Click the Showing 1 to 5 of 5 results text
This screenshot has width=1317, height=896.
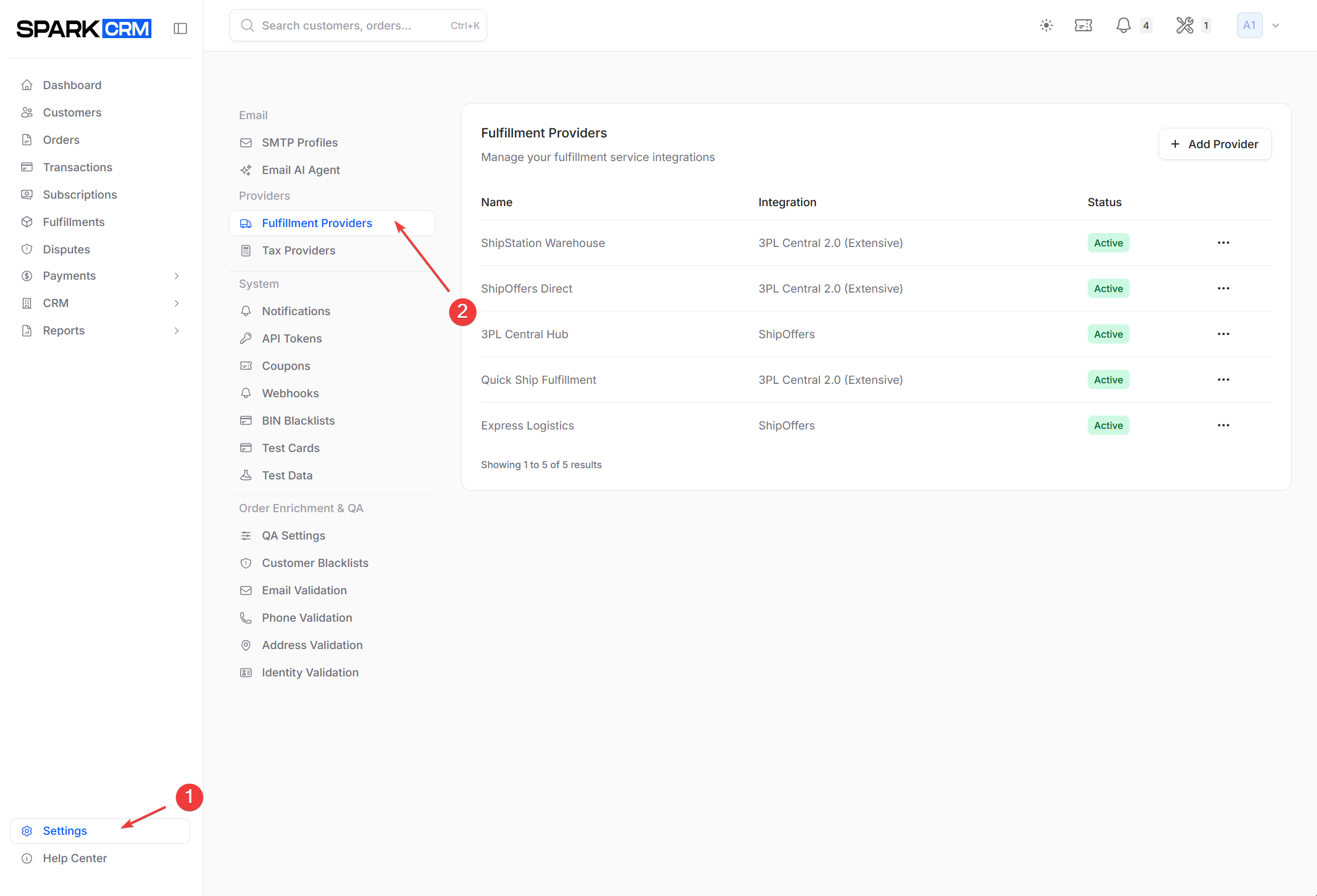click(x=541, y=465)
